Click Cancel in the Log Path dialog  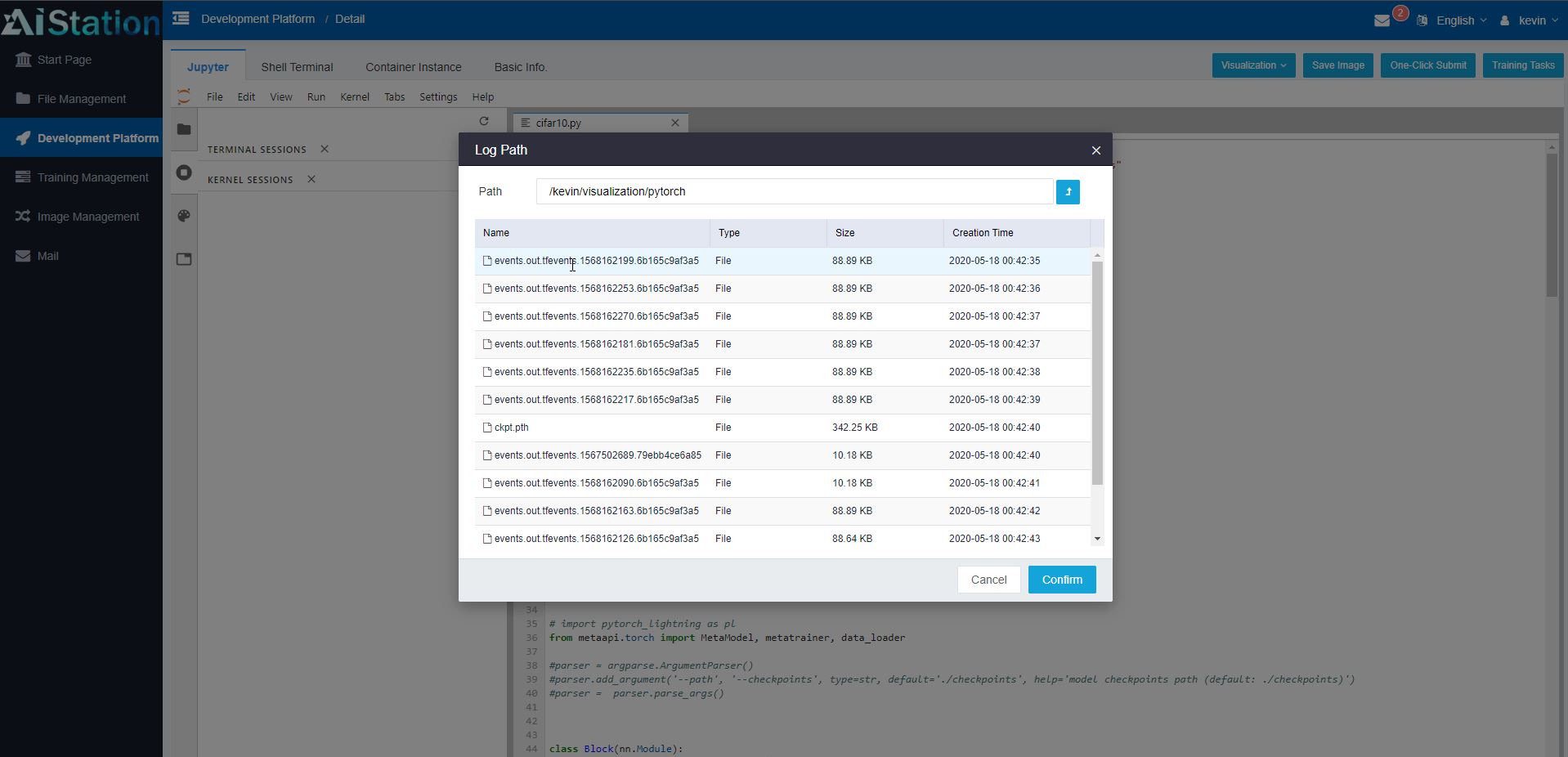click(x=988, y=580)
